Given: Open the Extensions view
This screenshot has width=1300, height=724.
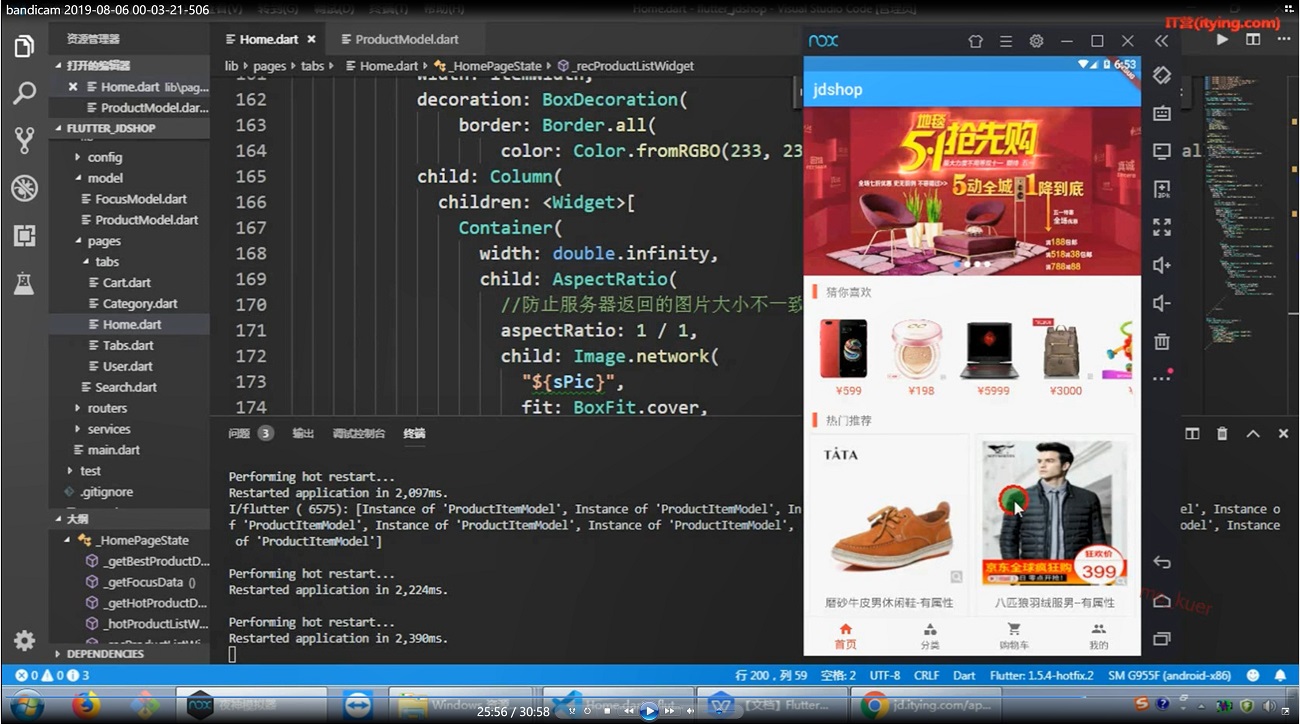Looking at the screenshot, I should point(25,235).
